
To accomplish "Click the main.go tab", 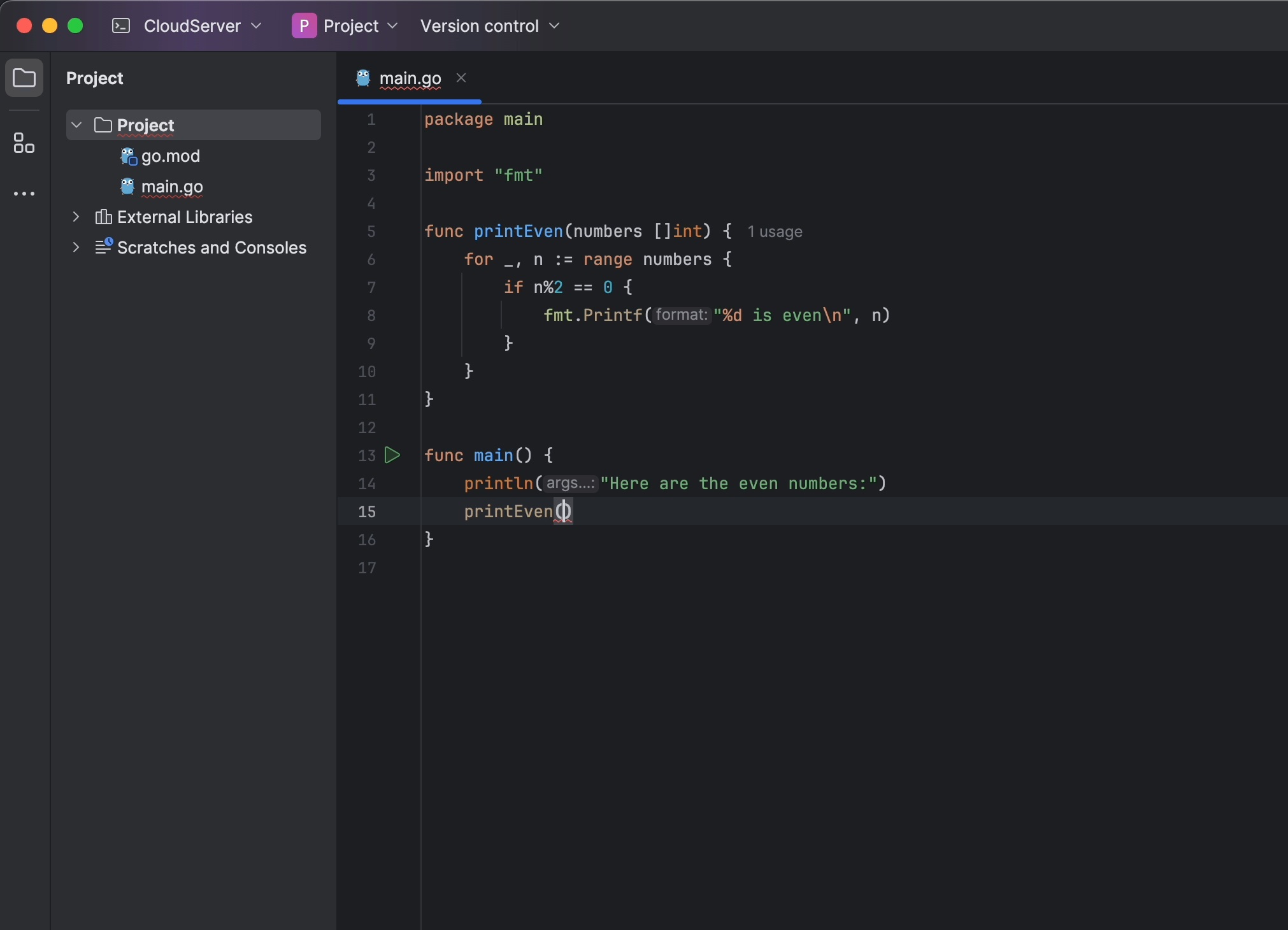I will [x=410, y=78].
